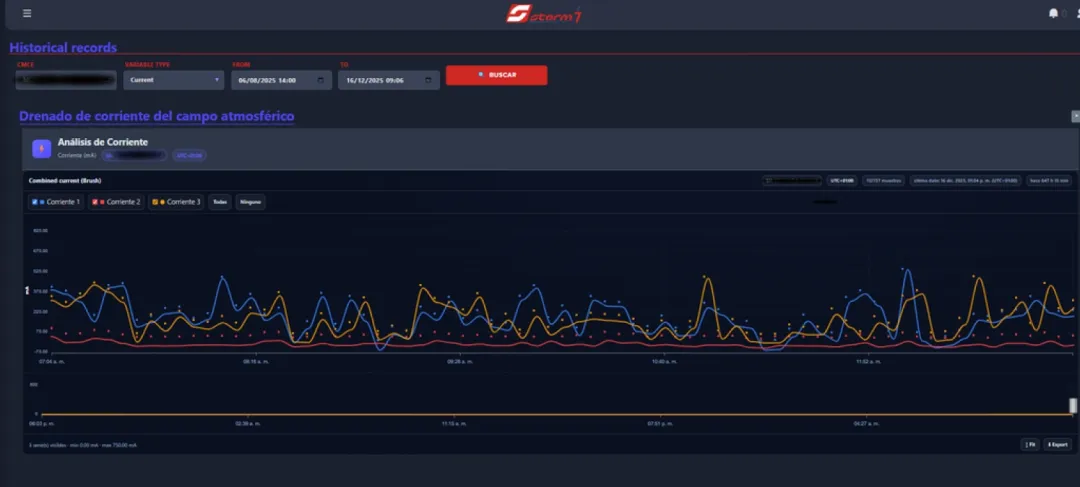Select all series with Todas button
This screenshot has height=487, width=1080.
click(x=220, y=202)
